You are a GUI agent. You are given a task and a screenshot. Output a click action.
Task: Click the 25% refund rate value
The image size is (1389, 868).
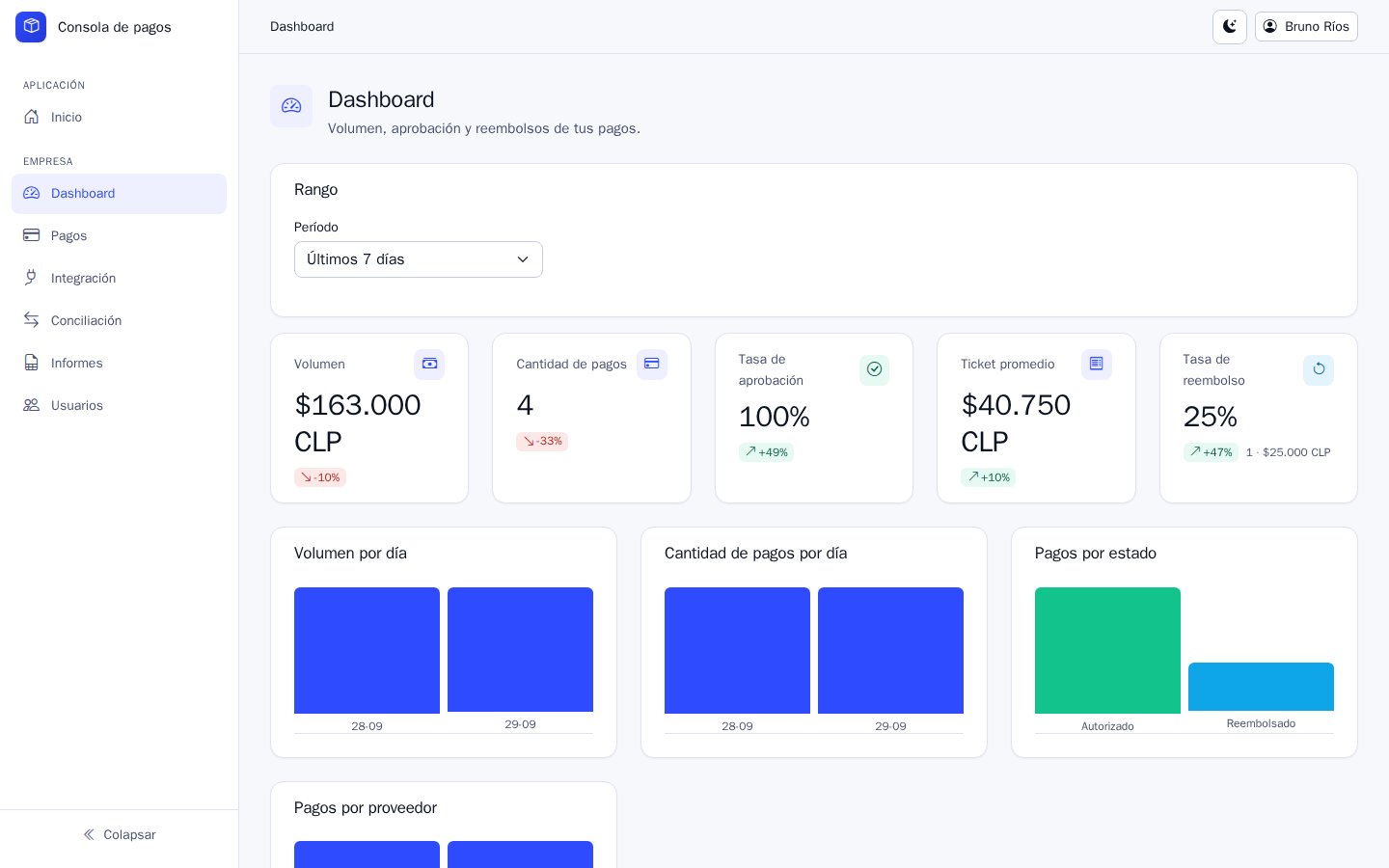[x=1211, y=417]
